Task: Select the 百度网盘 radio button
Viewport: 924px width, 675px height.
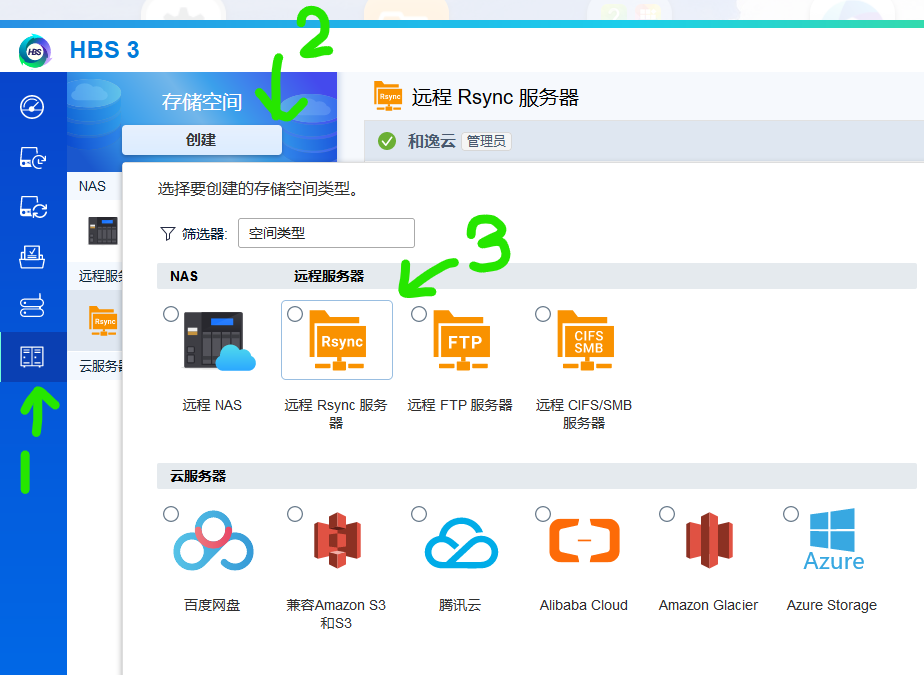Action: (x=171, y=514)
